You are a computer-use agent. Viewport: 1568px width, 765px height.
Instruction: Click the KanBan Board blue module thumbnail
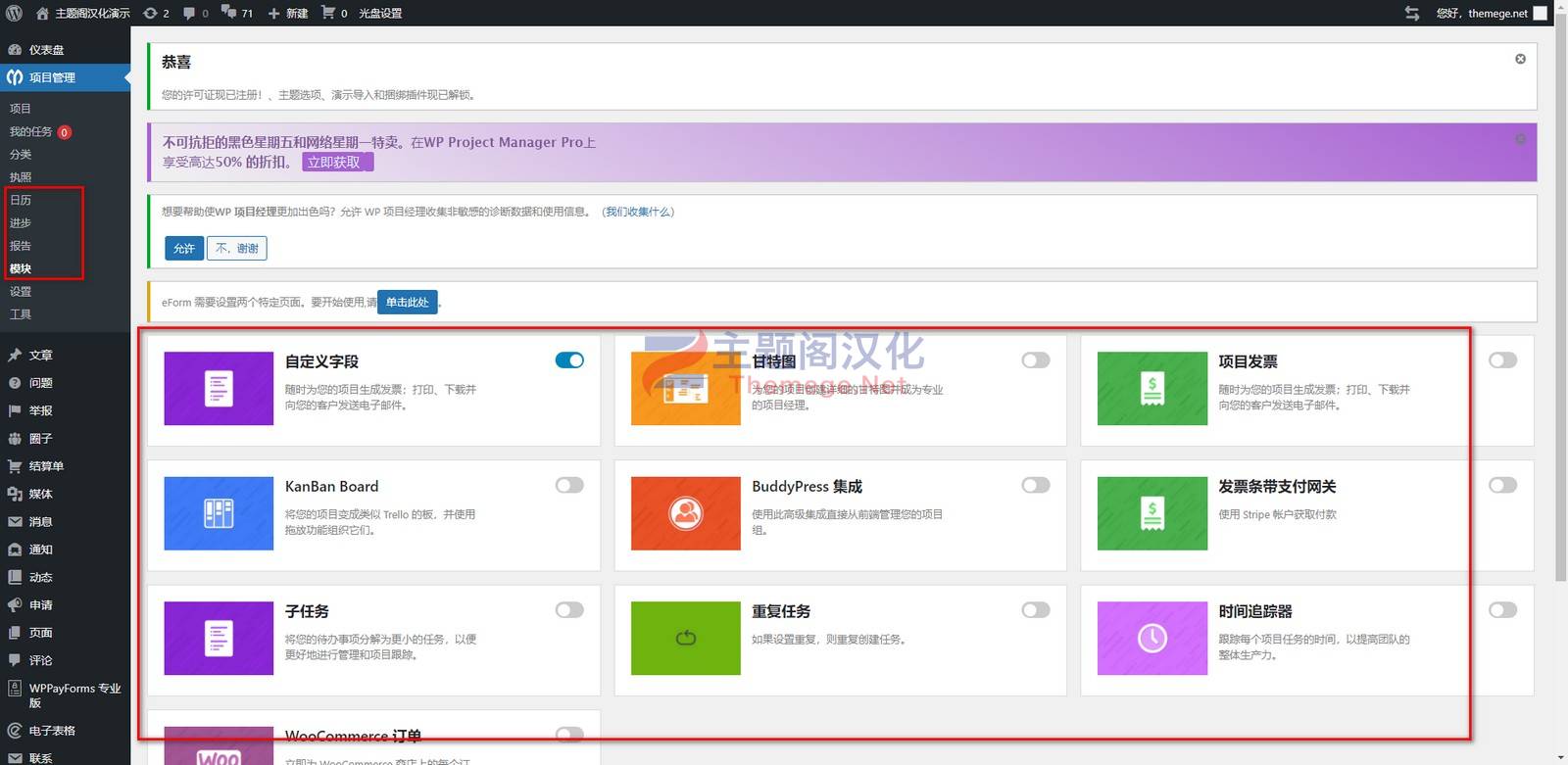(219, 513)
